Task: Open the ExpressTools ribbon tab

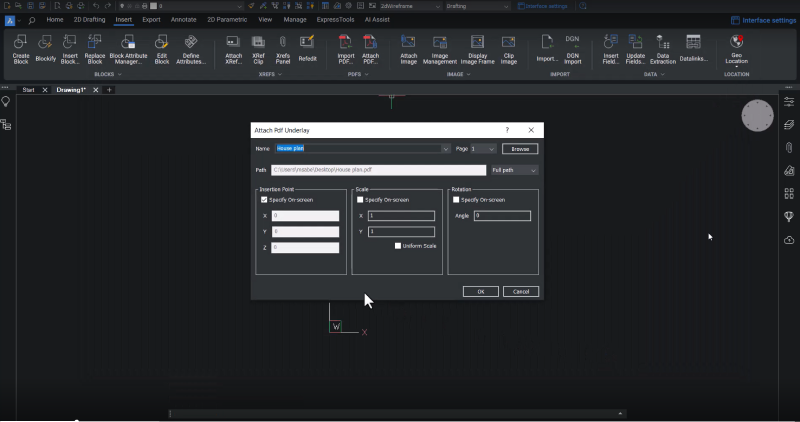Action: [x=335, y=19]
